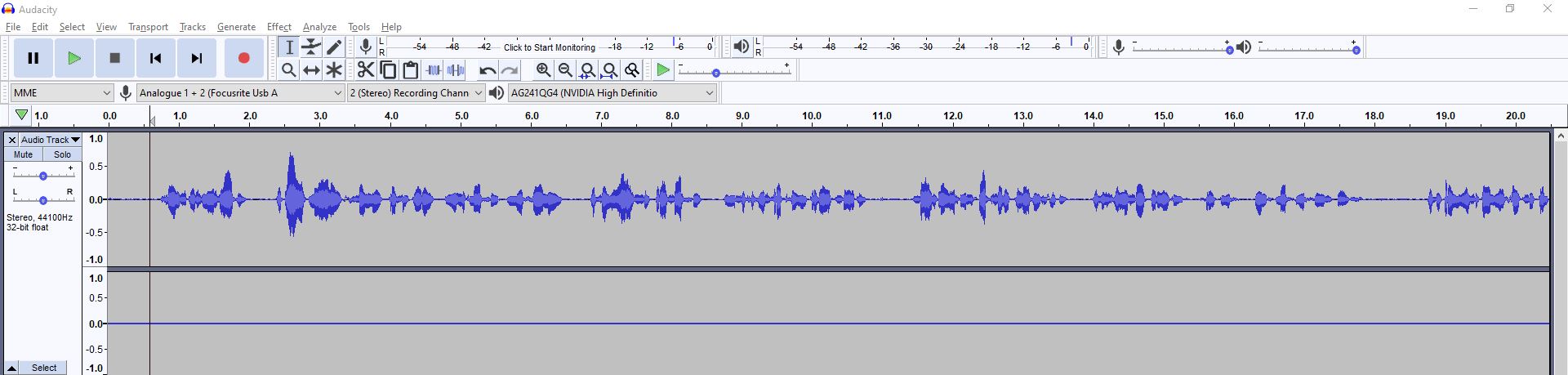Fit selection to window width
Screen dimensions: 1568x375
587,70
